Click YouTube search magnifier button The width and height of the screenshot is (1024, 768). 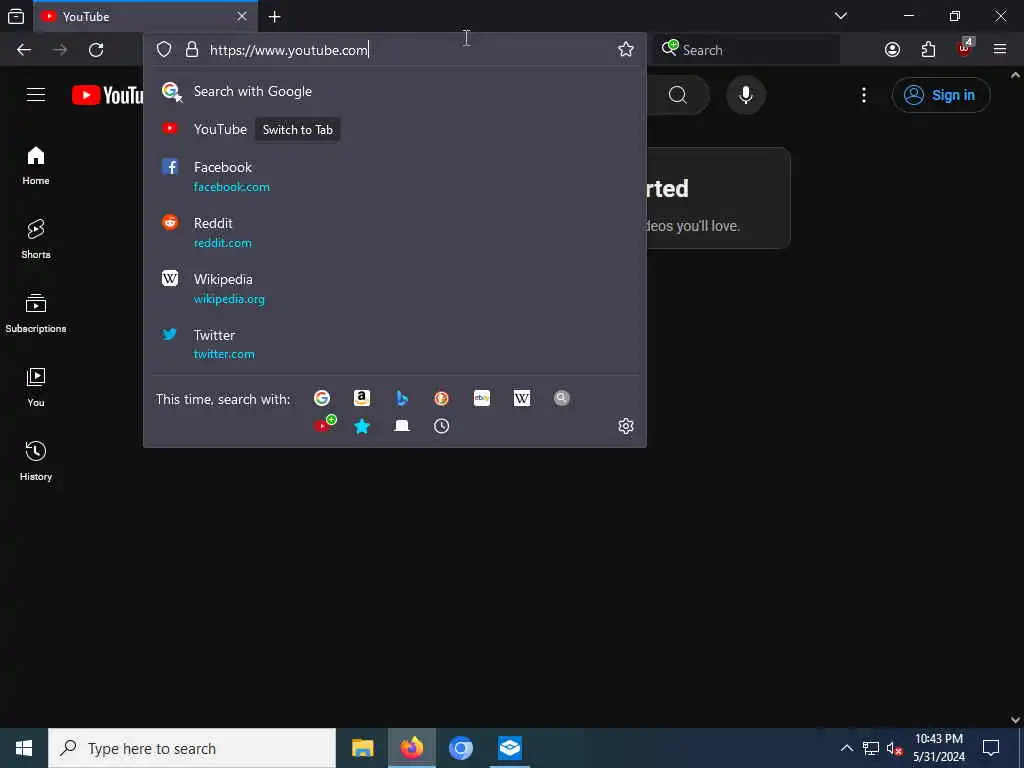[x=678, y=95]
